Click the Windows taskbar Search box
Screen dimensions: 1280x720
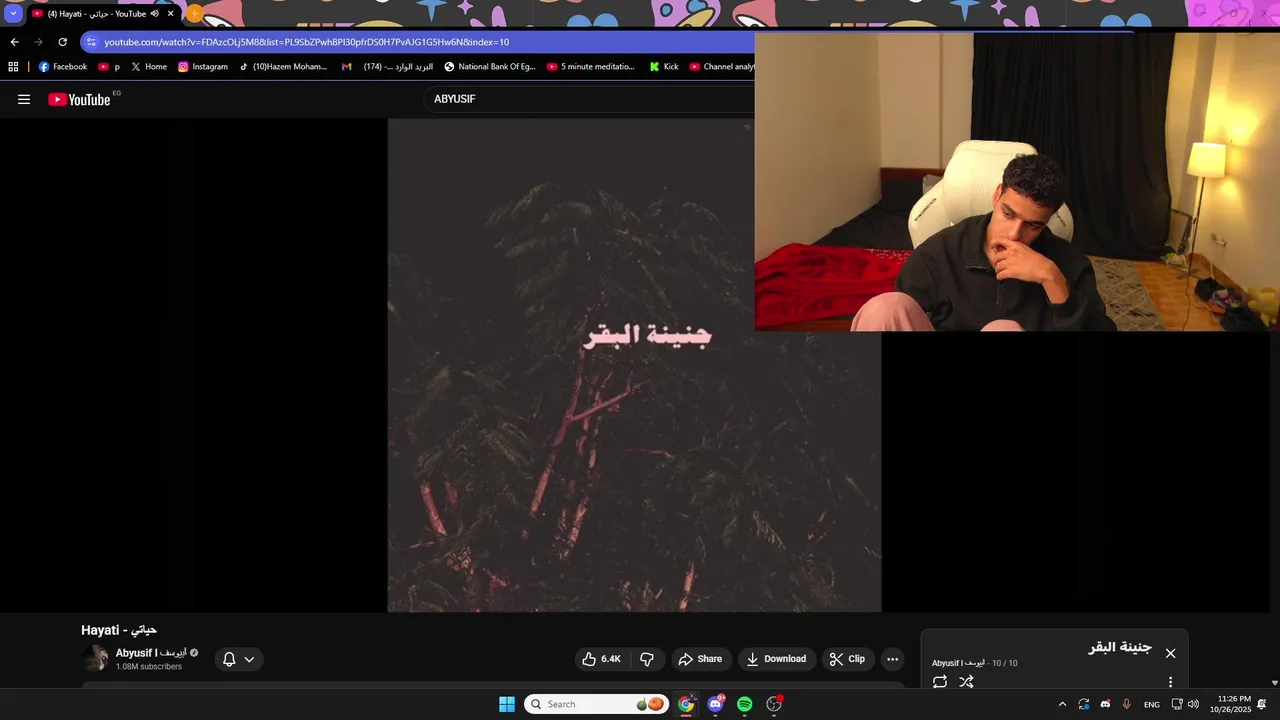(597, 704)
